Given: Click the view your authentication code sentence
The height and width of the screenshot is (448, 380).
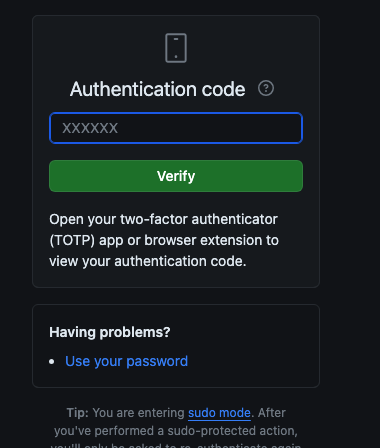Looking at the screenshot, I should click(x=148, y=261).
